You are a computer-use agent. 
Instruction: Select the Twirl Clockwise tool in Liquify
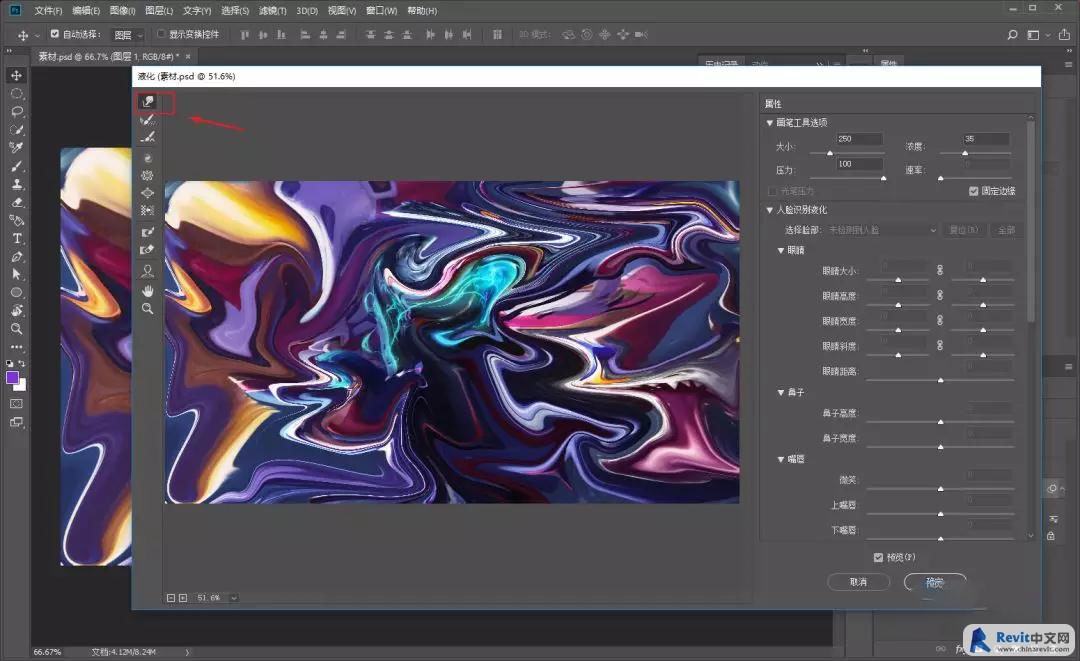point(147,158)
